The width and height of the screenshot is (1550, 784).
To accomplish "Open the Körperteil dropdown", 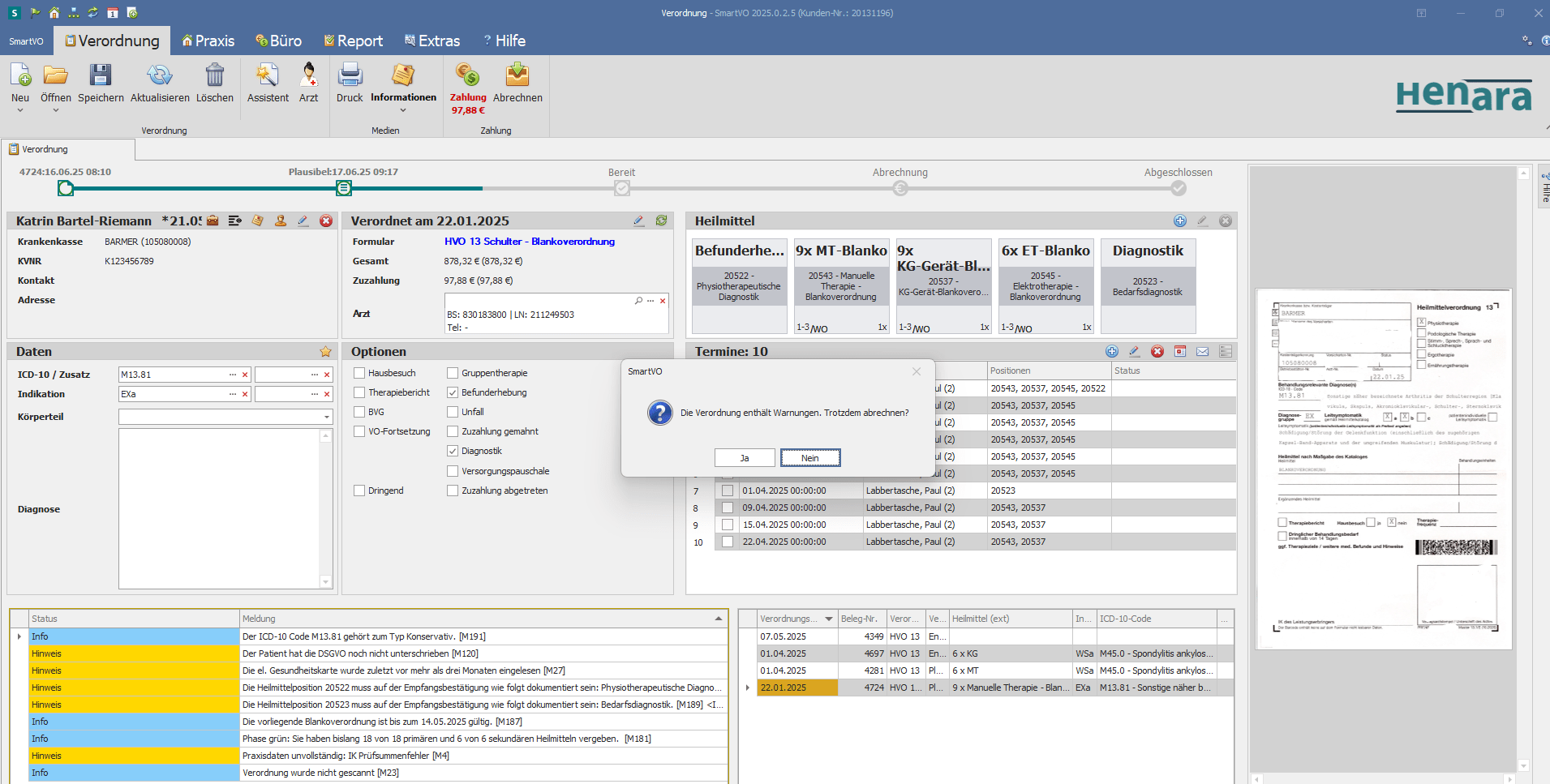I will [324, 417].
